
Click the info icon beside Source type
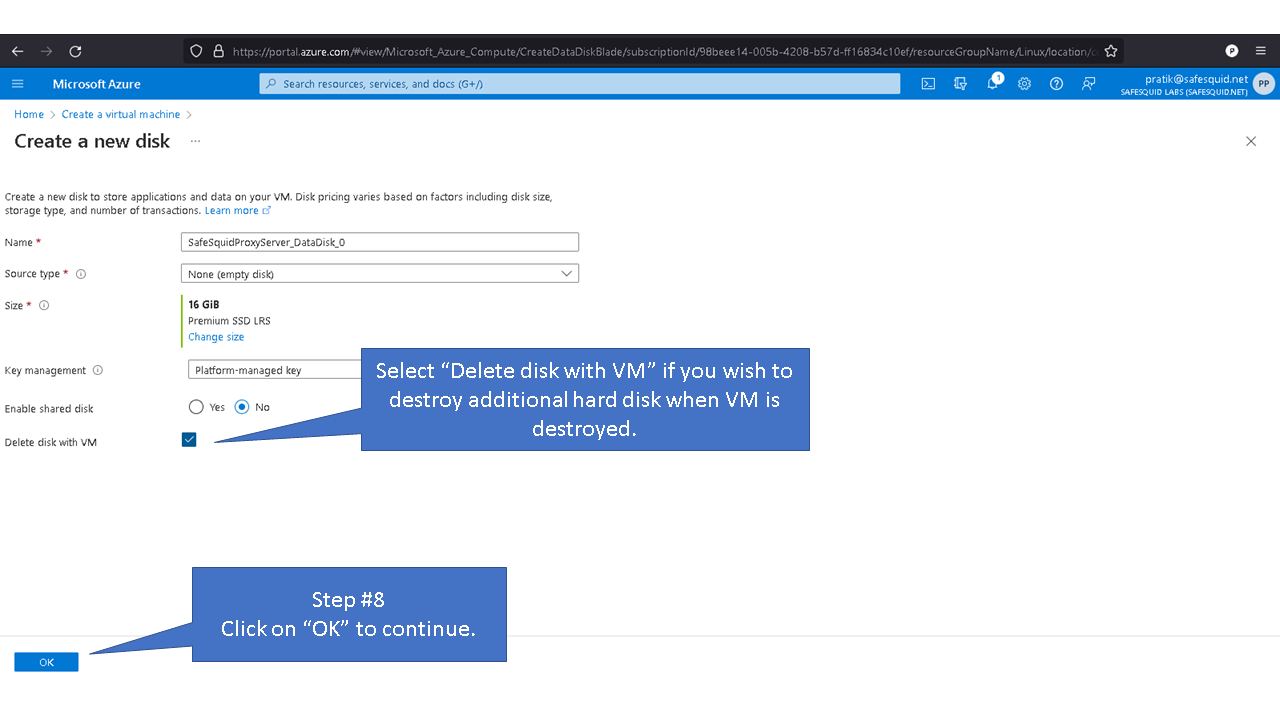pyautogui.click(x=81, y=274)
